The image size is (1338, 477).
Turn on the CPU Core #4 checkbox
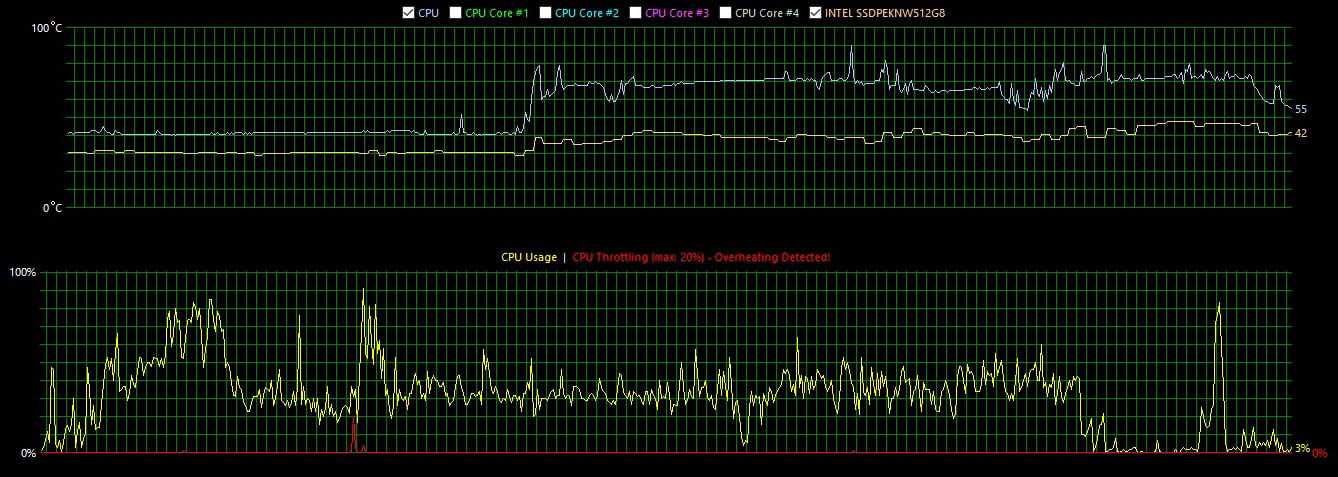pyautogui.click(x=726, y=13)
